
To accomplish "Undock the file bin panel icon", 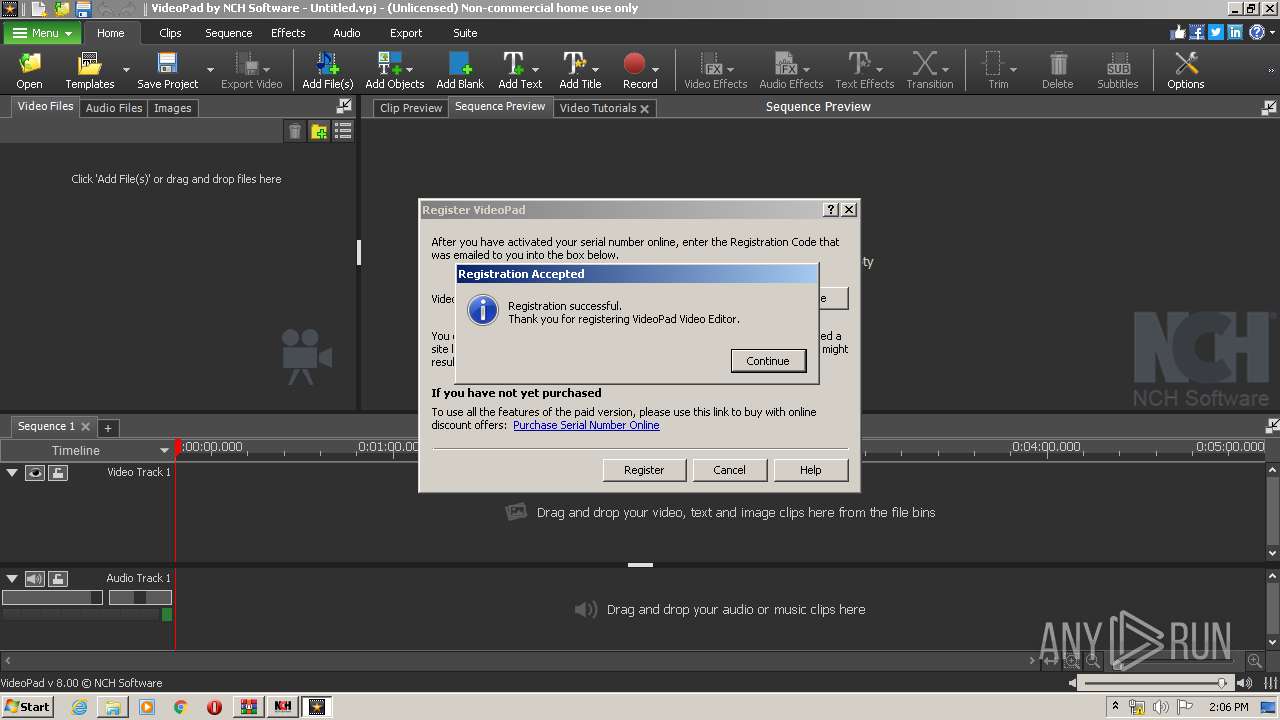I will (x=344, y=106).
